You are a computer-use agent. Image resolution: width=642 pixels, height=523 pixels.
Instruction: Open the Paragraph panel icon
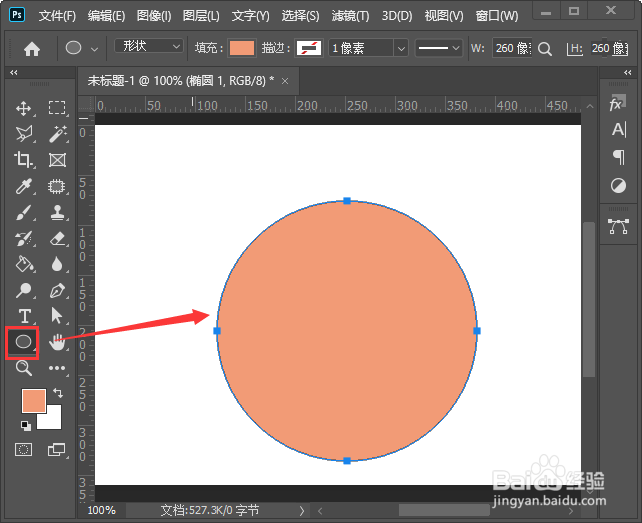619,157
